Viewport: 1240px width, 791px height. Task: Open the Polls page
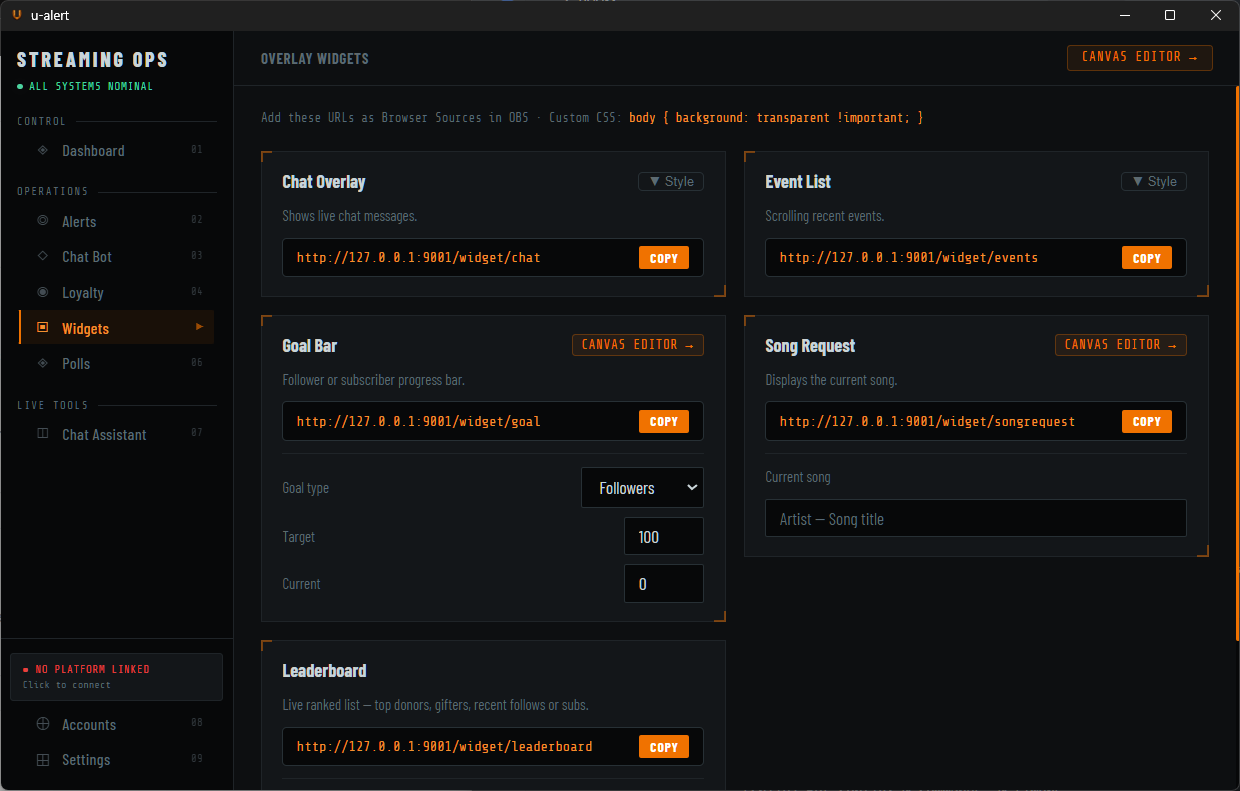[117, 363]
